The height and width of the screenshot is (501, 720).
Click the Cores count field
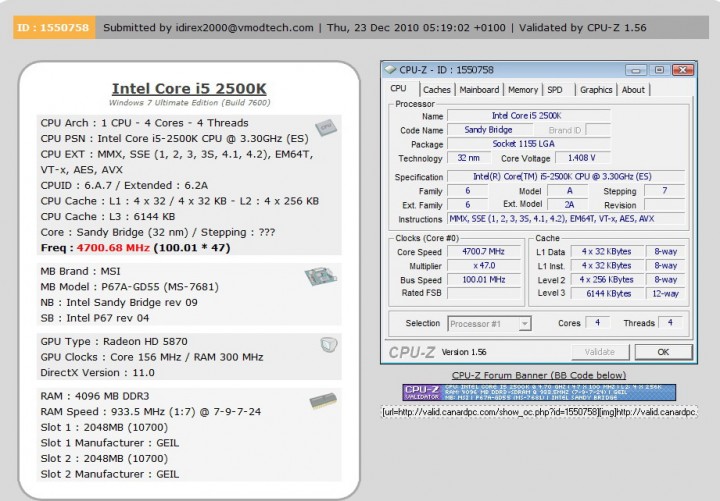598,323
